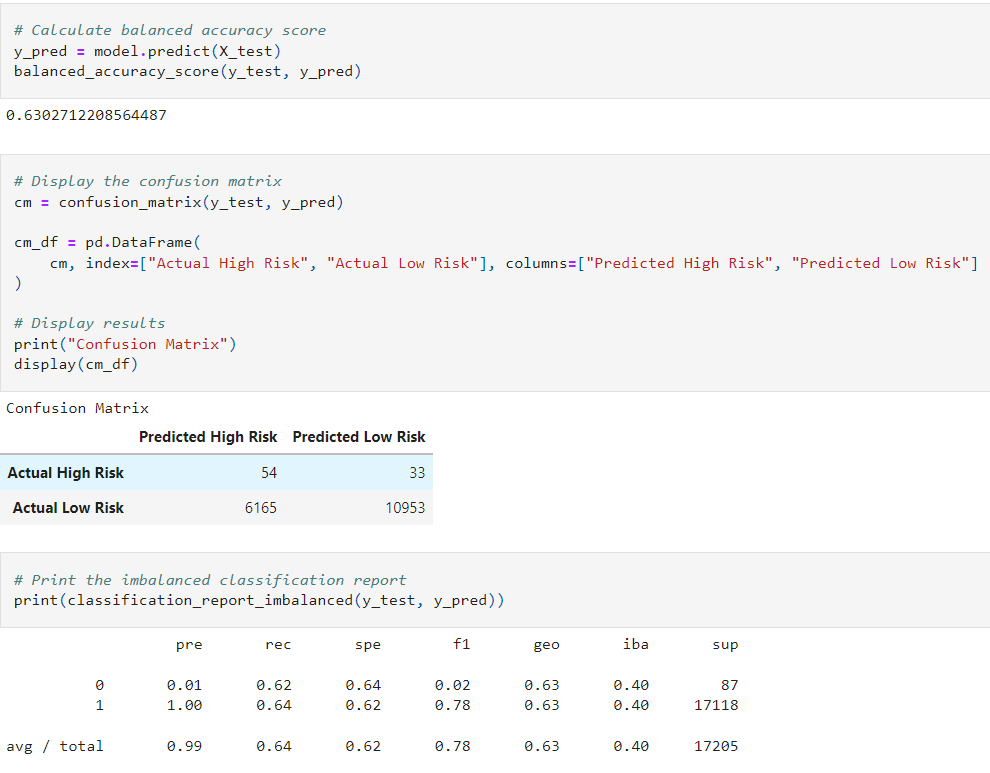Click the cell value 6165
Screen dimensions: 990x773
tap(261, 508)
